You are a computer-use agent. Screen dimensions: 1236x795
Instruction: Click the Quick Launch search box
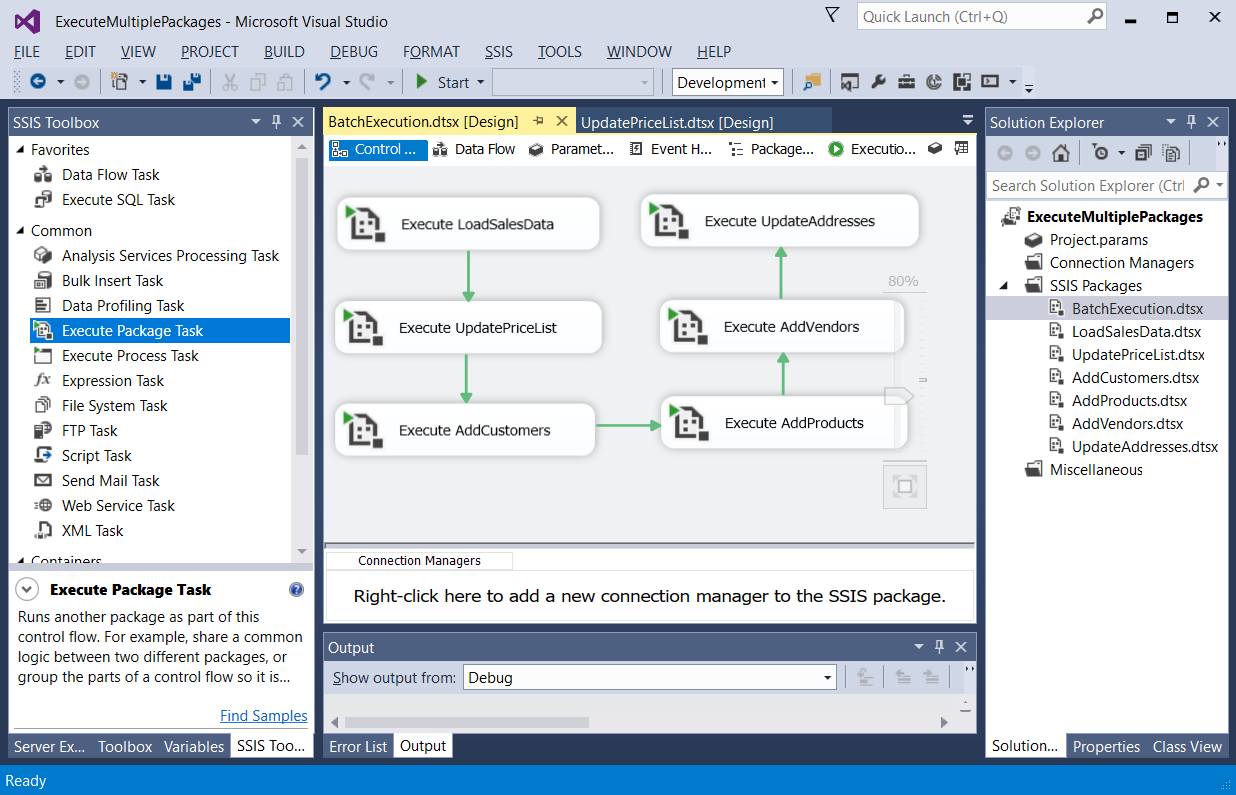[x=982, y=16]
